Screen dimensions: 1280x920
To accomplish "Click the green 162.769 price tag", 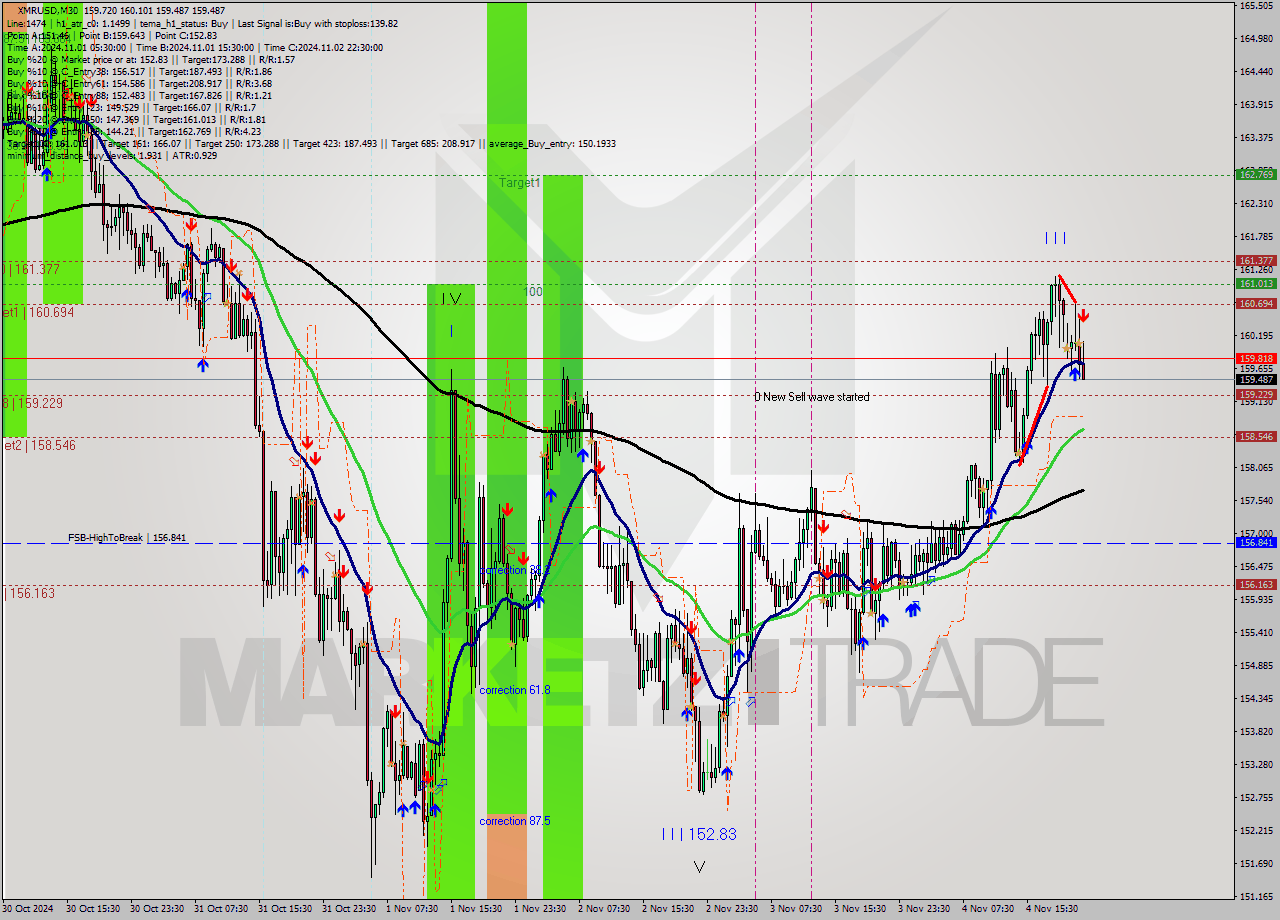I will coord(1256,175).
